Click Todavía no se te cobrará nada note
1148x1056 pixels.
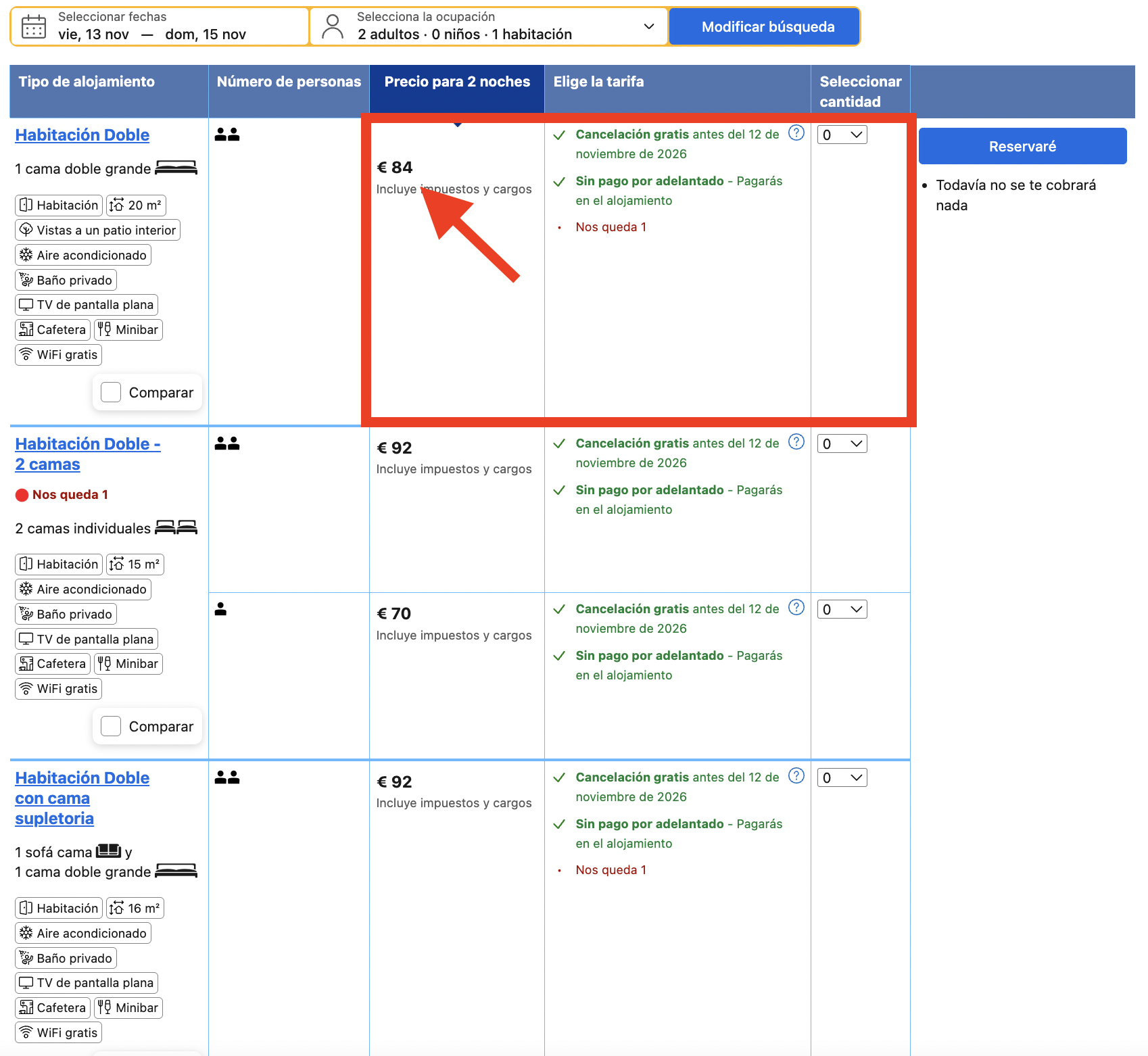click(1015, 195)
